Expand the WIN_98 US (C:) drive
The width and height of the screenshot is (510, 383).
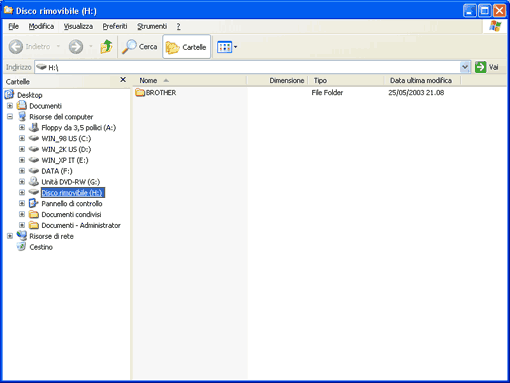pos(22,138)
